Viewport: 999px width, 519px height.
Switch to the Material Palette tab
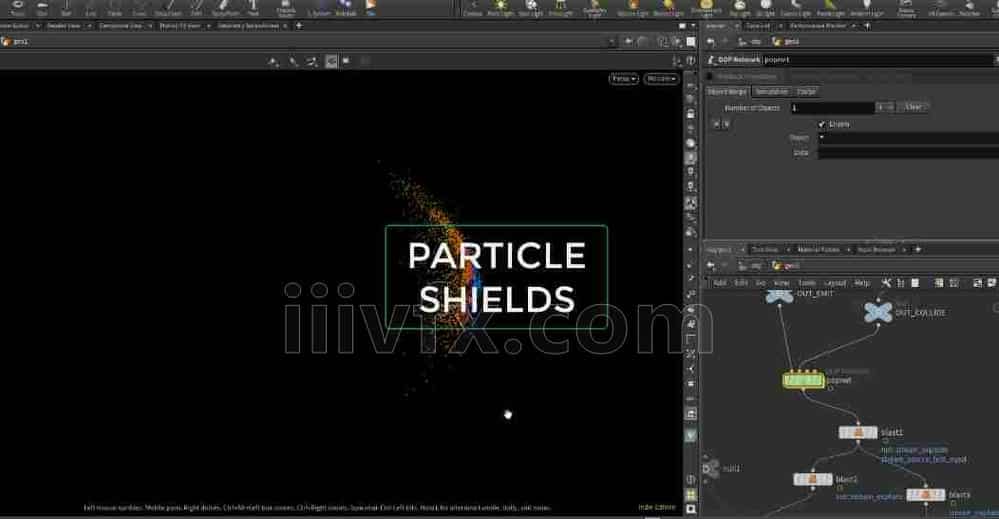[818, 250]
